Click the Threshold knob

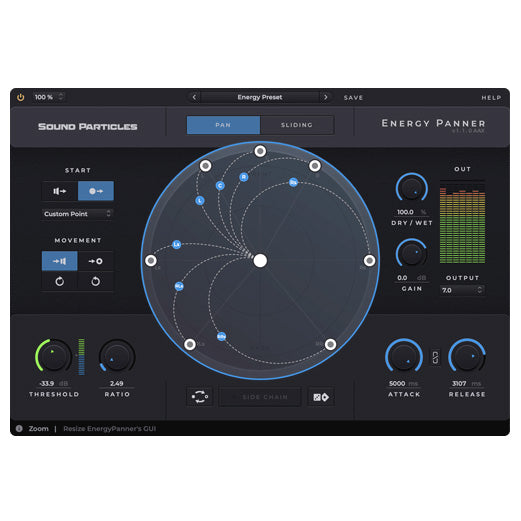(x=53, y=356)
